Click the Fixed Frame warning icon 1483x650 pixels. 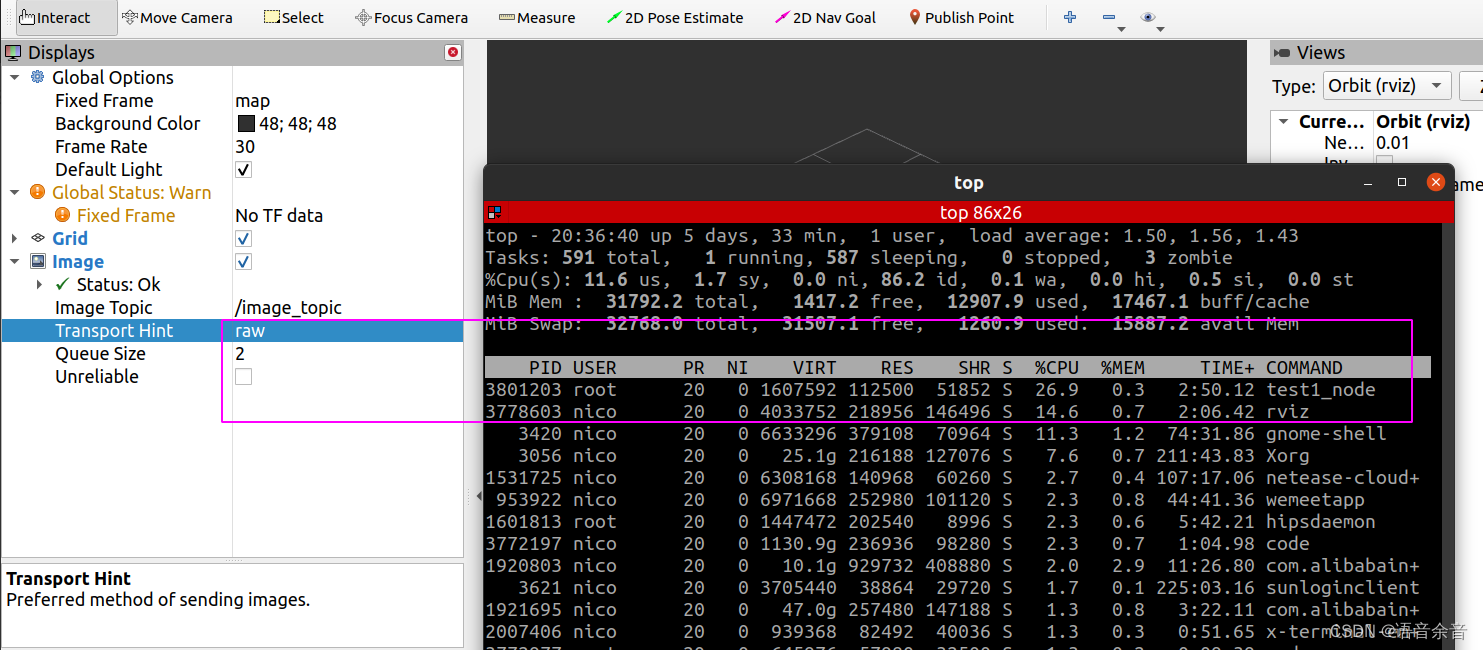(62, 215)
